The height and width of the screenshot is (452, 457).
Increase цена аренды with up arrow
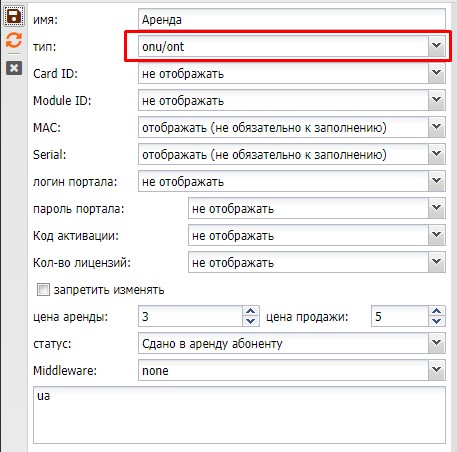(x=251, y=311)
